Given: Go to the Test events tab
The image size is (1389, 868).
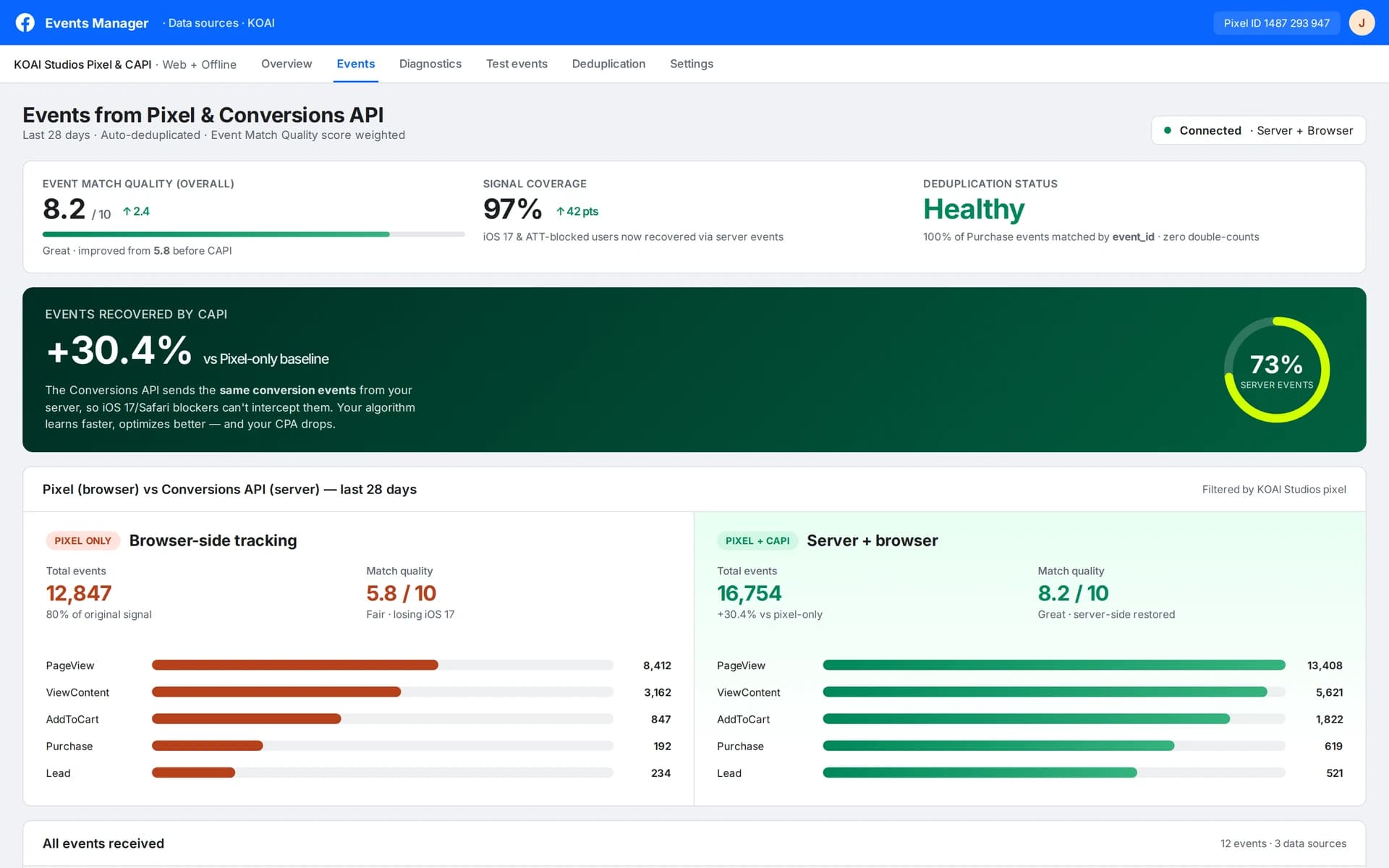Looking at the screenshot, I should (517, 64).
